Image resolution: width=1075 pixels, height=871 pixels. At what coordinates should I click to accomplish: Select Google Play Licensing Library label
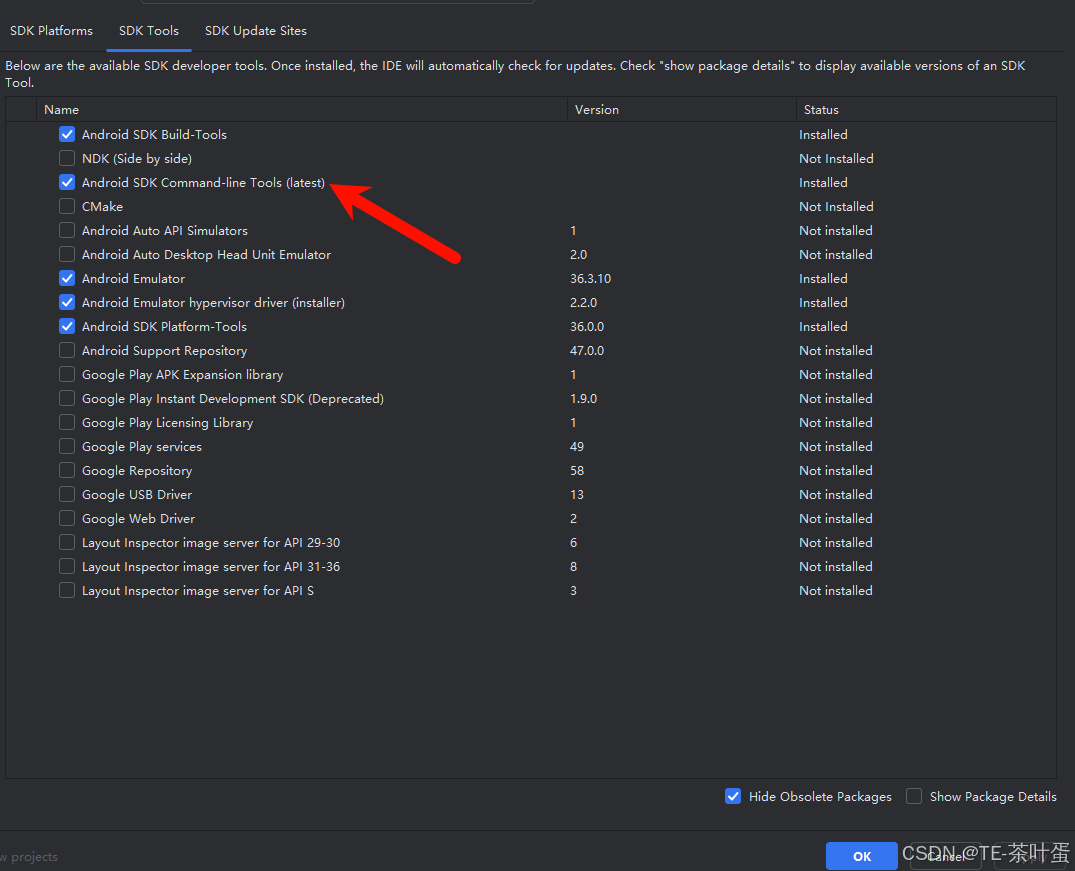point(167,422)
